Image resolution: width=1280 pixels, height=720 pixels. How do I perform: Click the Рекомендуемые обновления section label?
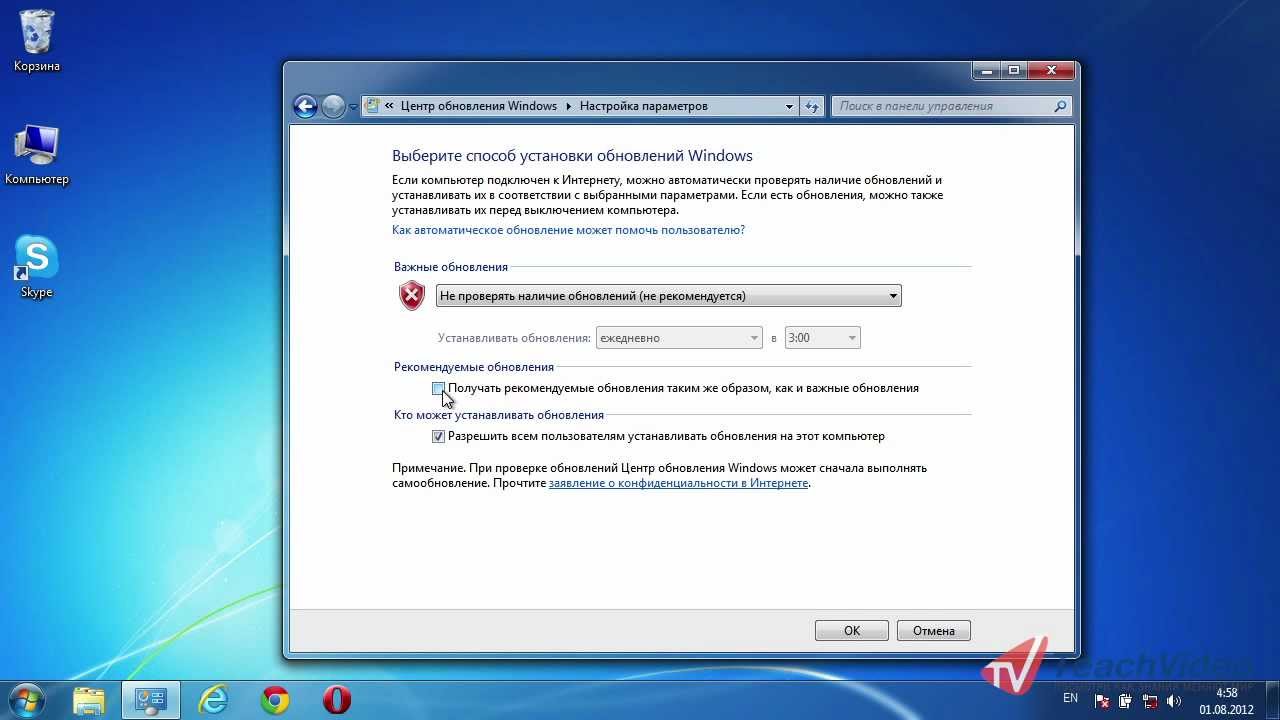474,367
